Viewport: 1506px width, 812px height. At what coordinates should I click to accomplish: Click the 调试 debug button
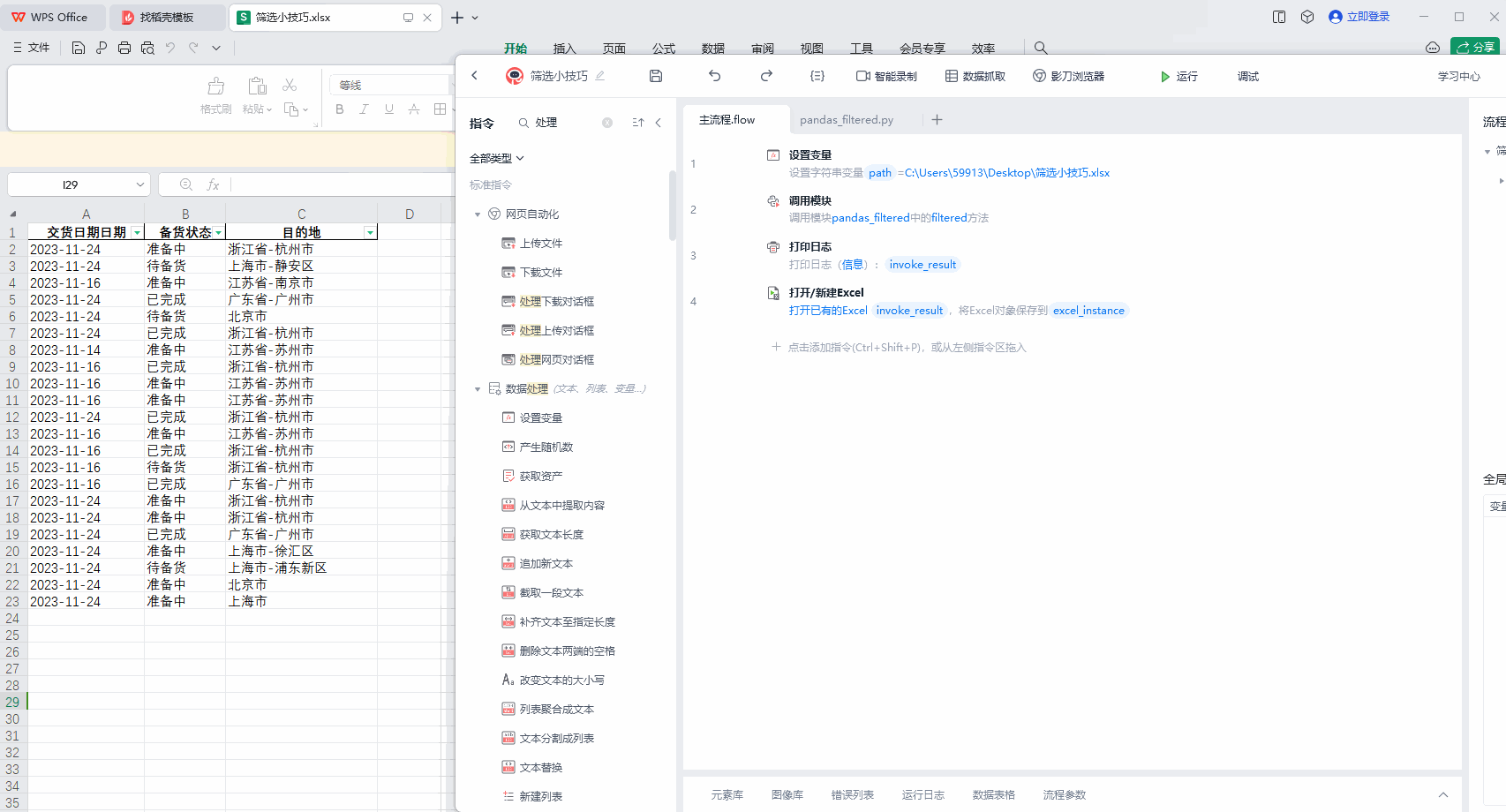pyautogui.click(x=1248, y=77)
